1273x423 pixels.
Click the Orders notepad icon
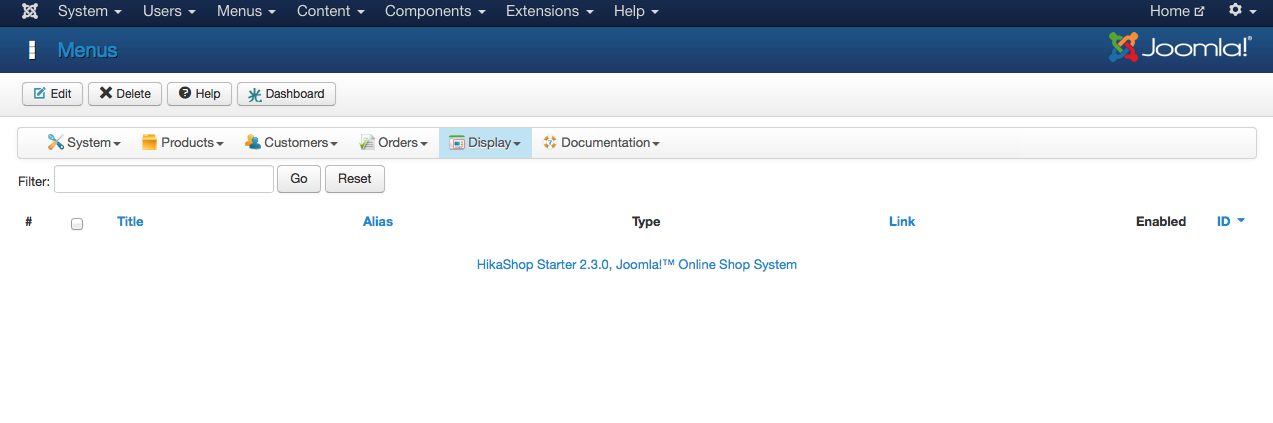tap(367, 143)
